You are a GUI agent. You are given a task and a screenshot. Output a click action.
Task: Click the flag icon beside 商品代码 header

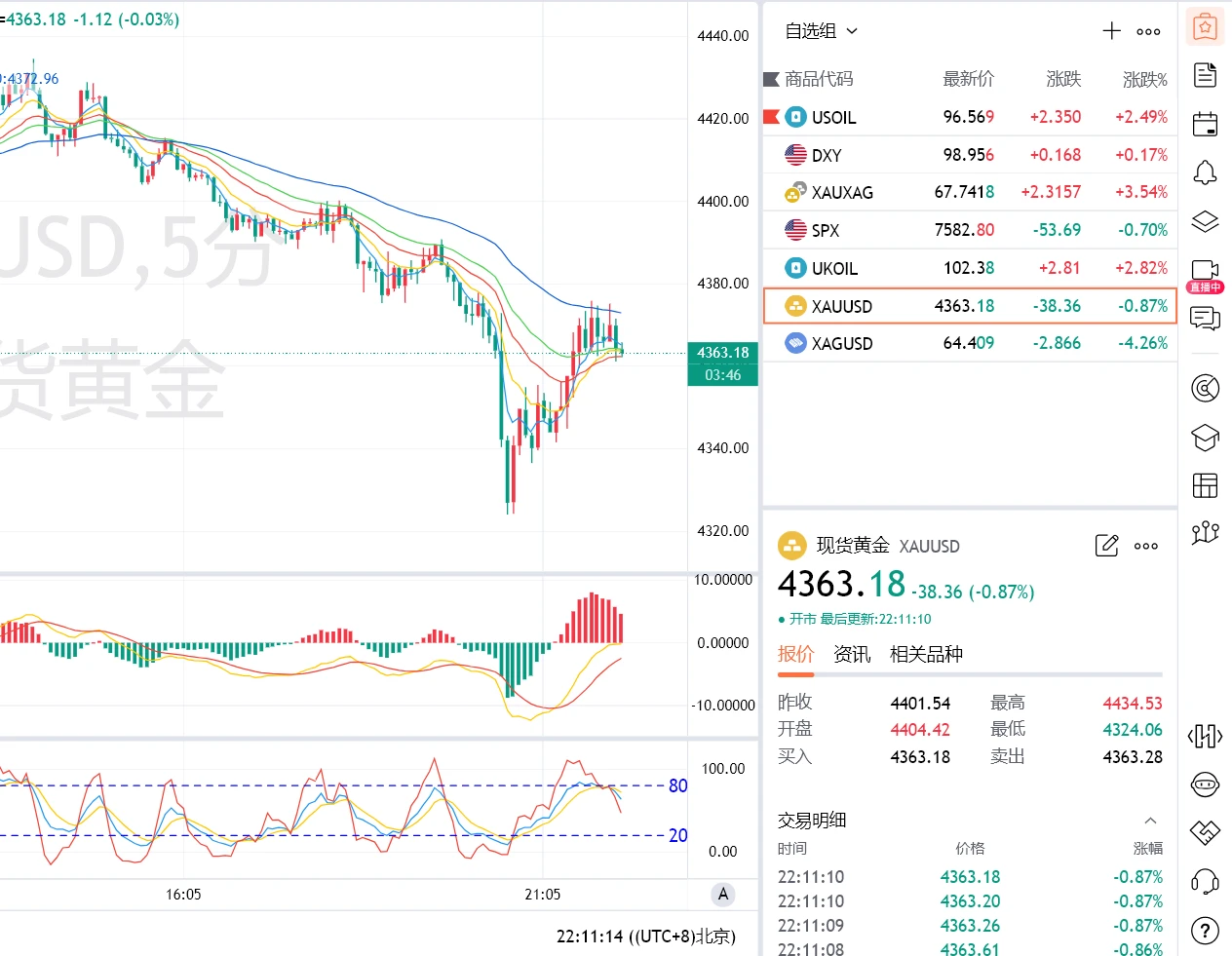tap(771, 79)
